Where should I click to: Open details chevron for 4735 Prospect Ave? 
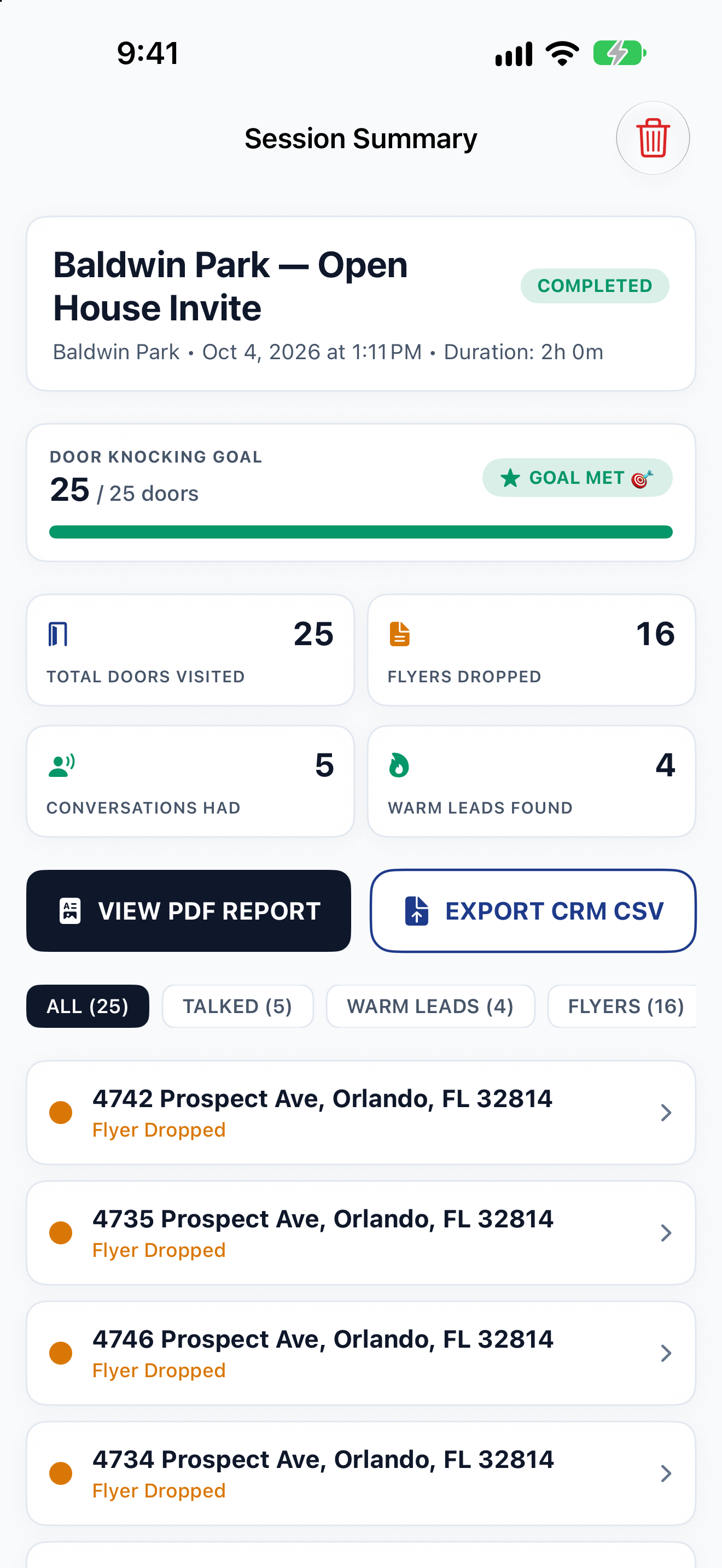tap(666, 1233)
